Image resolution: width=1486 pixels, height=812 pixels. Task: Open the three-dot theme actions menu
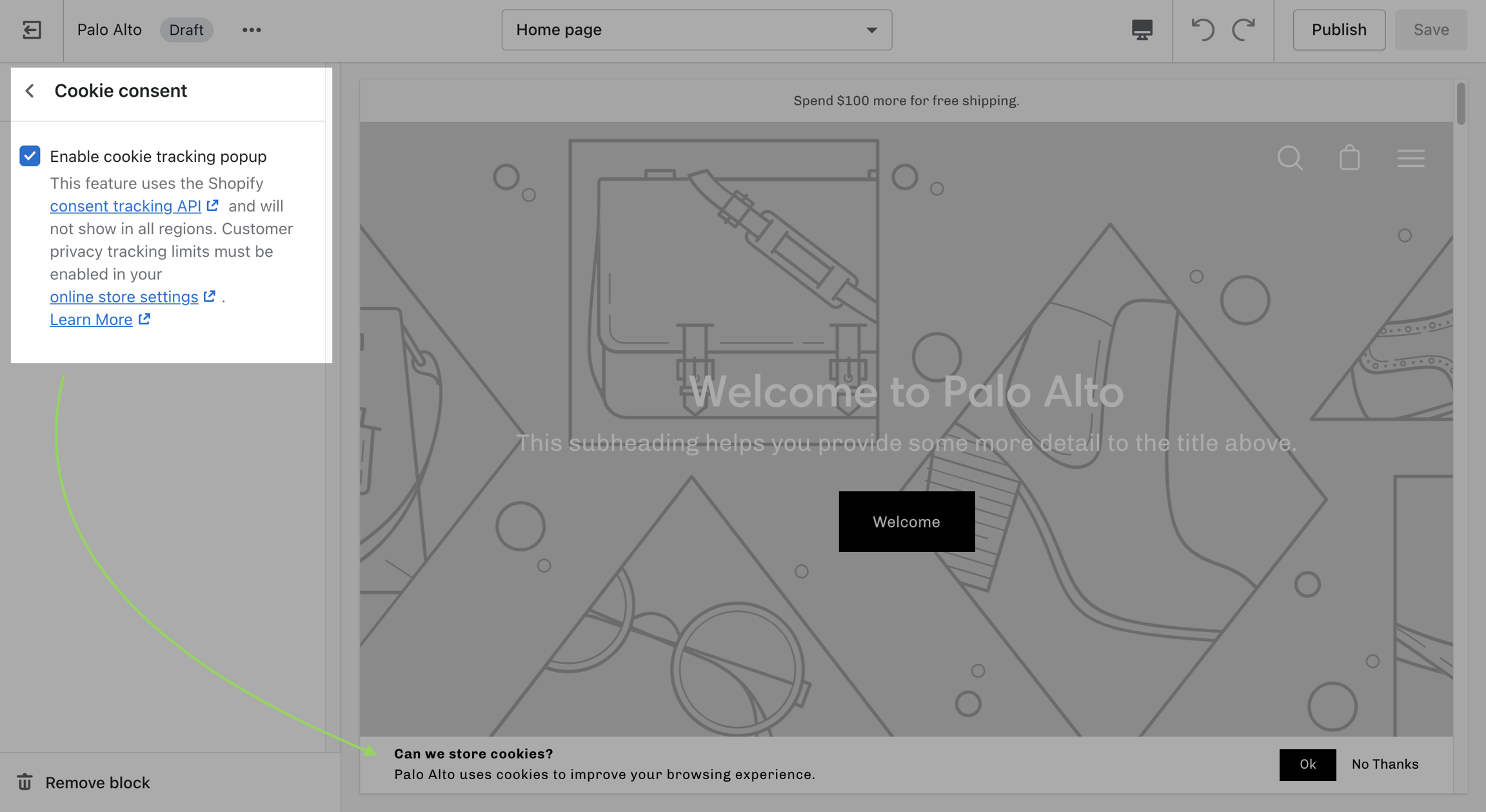pyautogui.click(x=252, y=30)
